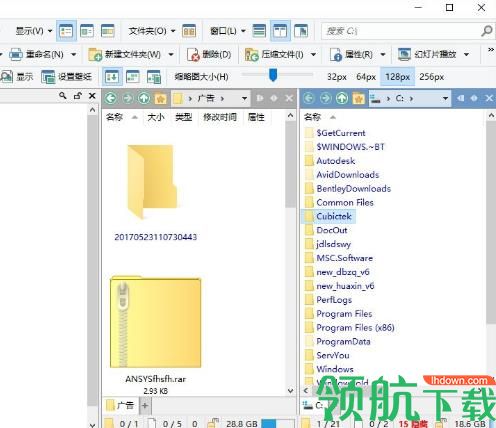Toggle the left sidebar lock icon
The image size is (496, 428).
tap(78, 96)
